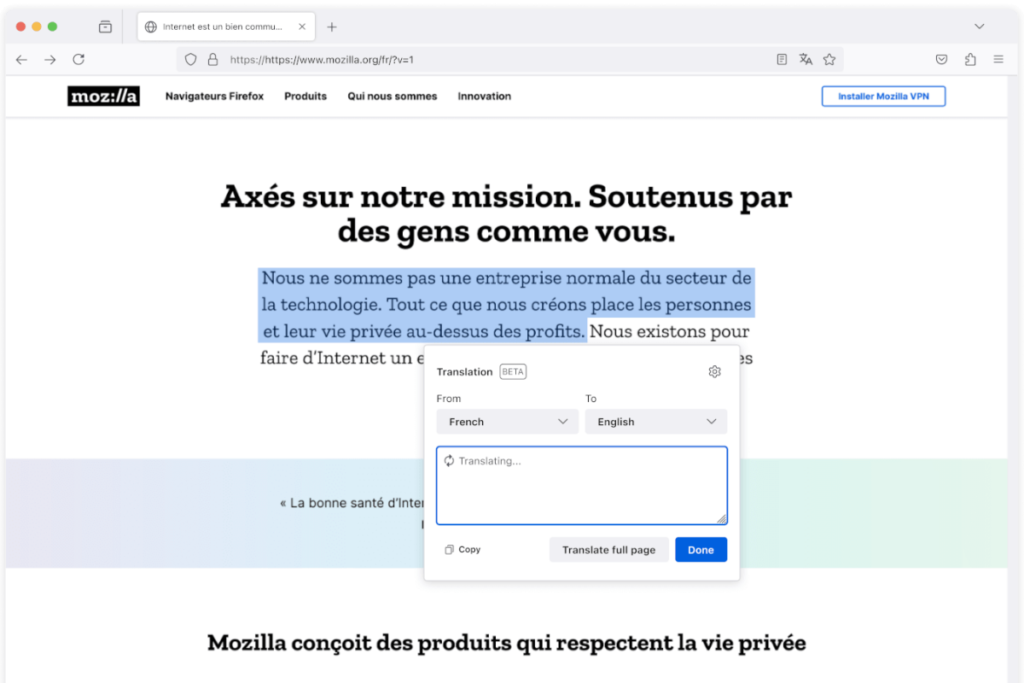Open the list all tabs chevron
Image resolution: width=1024 pixels, height=683 pixels.
(978, 26)
